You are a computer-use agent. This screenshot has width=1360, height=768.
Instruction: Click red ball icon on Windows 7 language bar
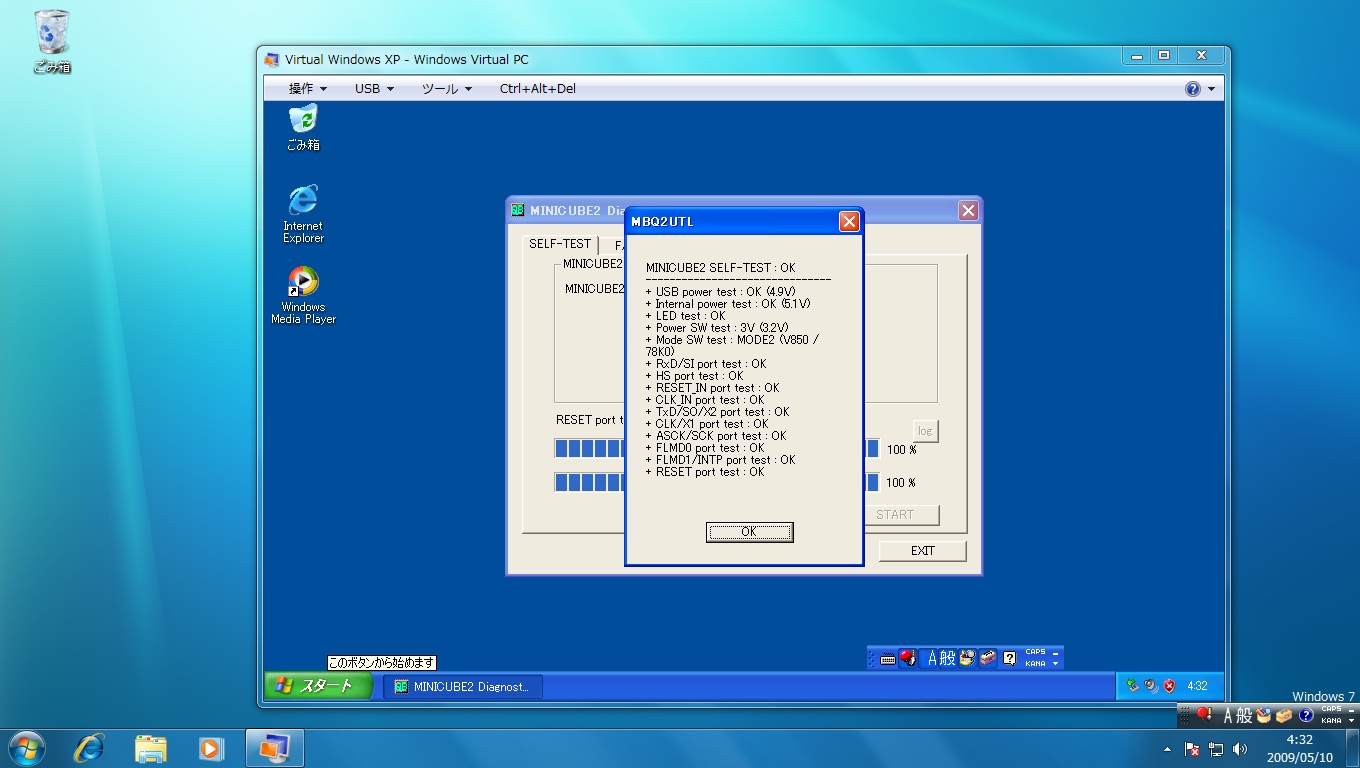coord(1204,715)
